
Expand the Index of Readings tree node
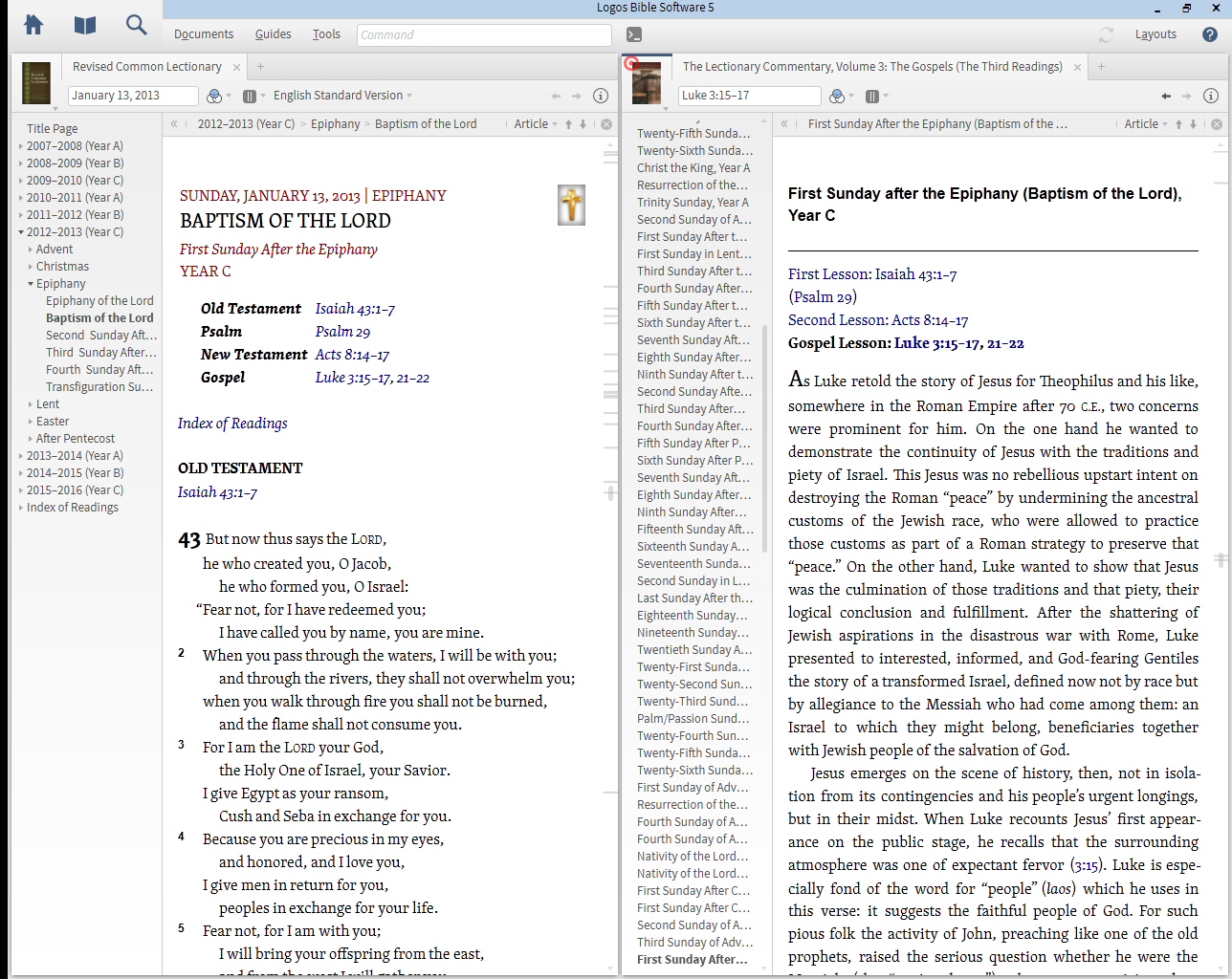[x=21, y=508]
